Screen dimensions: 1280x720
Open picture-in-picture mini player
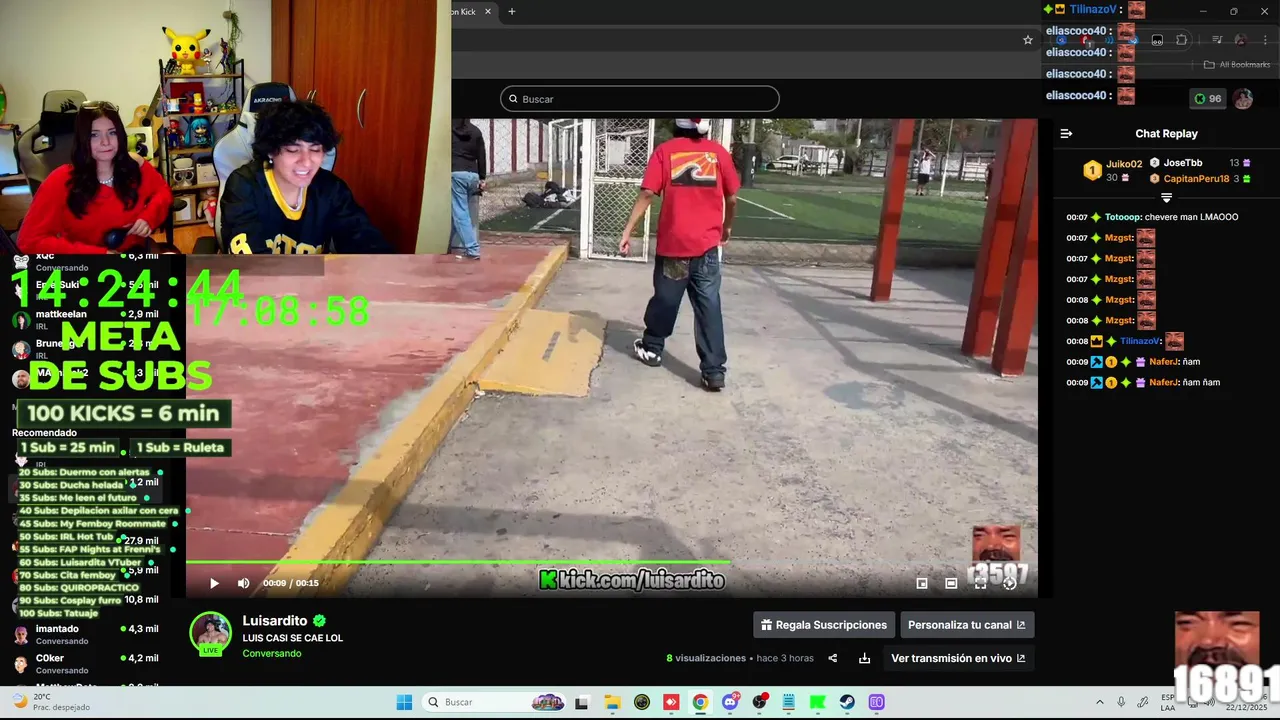(922, 583)
